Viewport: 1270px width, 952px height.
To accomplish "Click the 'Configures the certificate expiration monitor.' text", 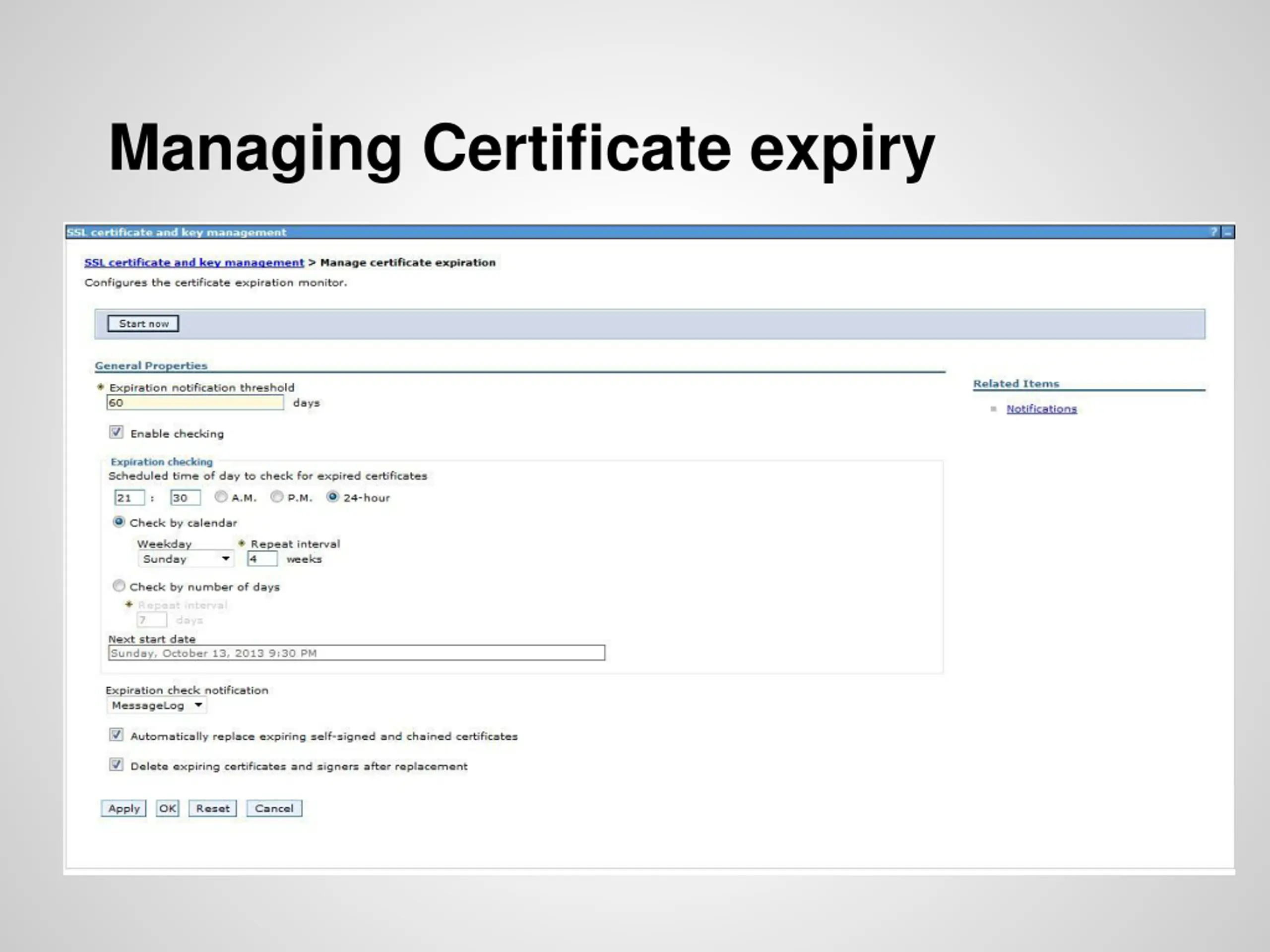I will click(x=216, y=282).
